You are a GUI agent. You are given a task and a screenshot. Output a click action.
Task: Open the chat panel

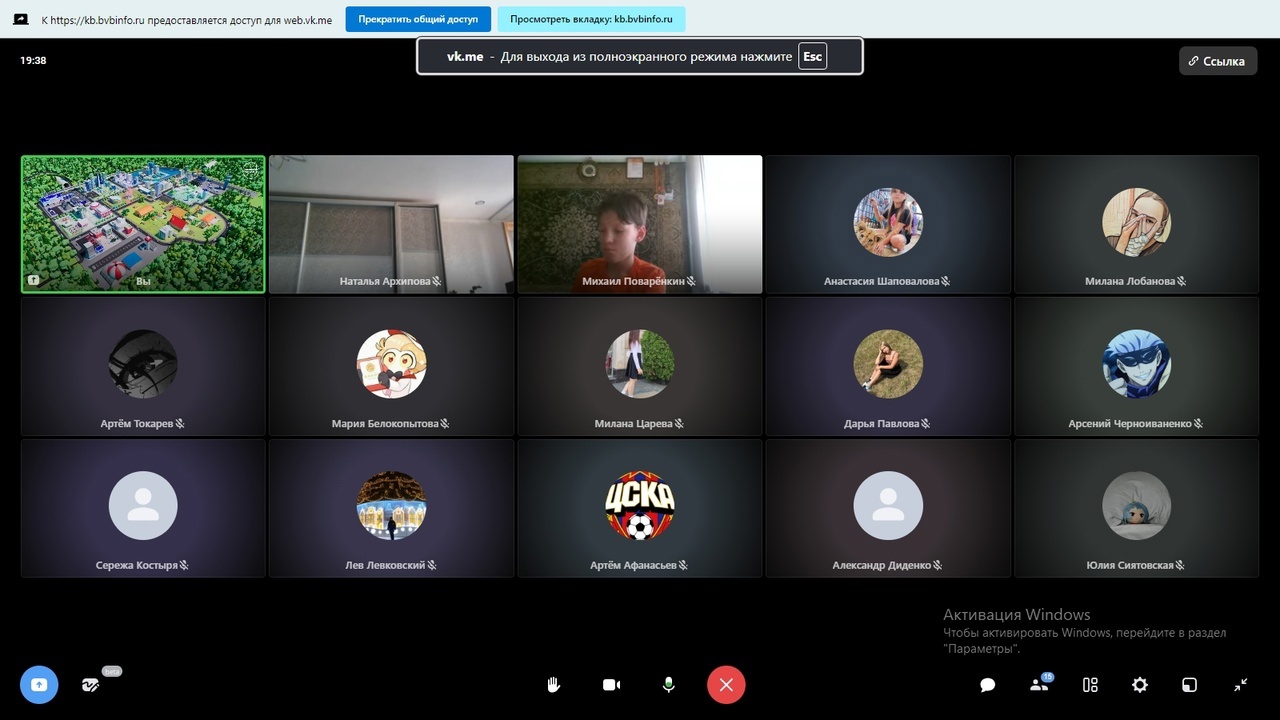(988, 685)
